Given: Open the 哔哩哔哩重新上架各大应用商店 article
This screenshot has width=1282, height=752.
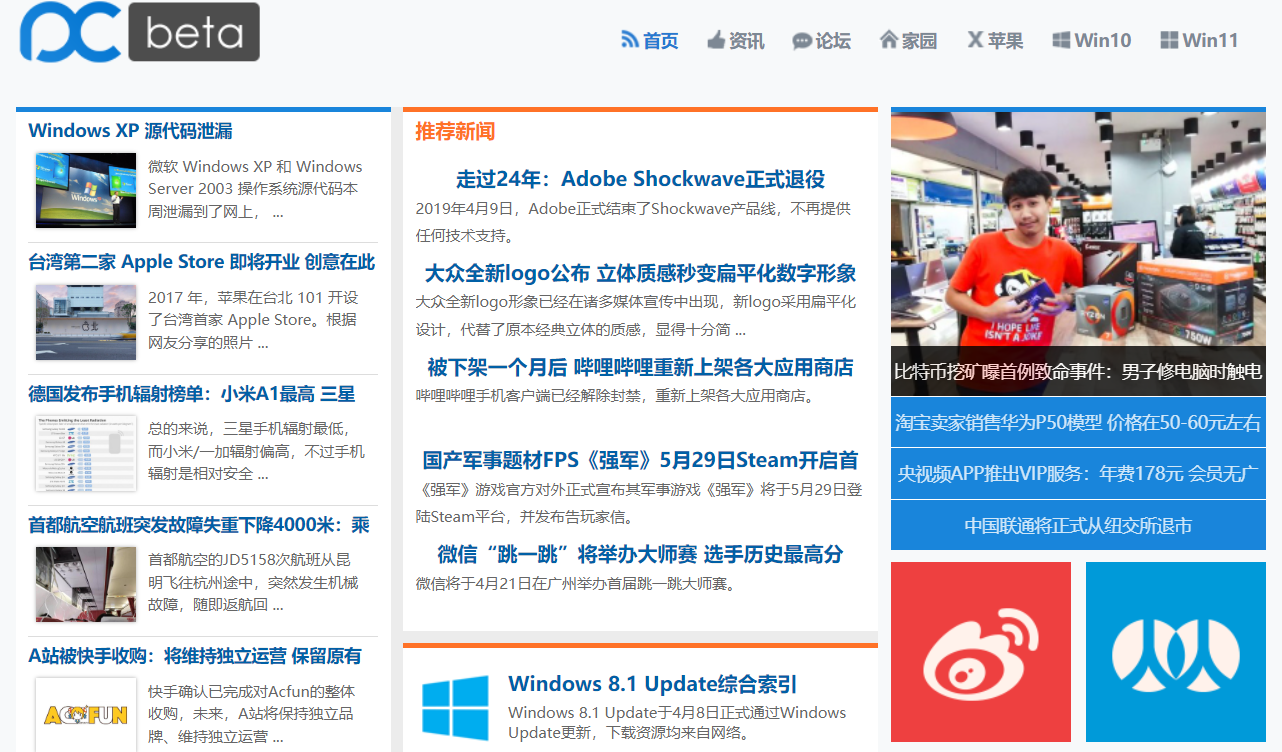Looking at the screenshot, I should click(640, 367).
